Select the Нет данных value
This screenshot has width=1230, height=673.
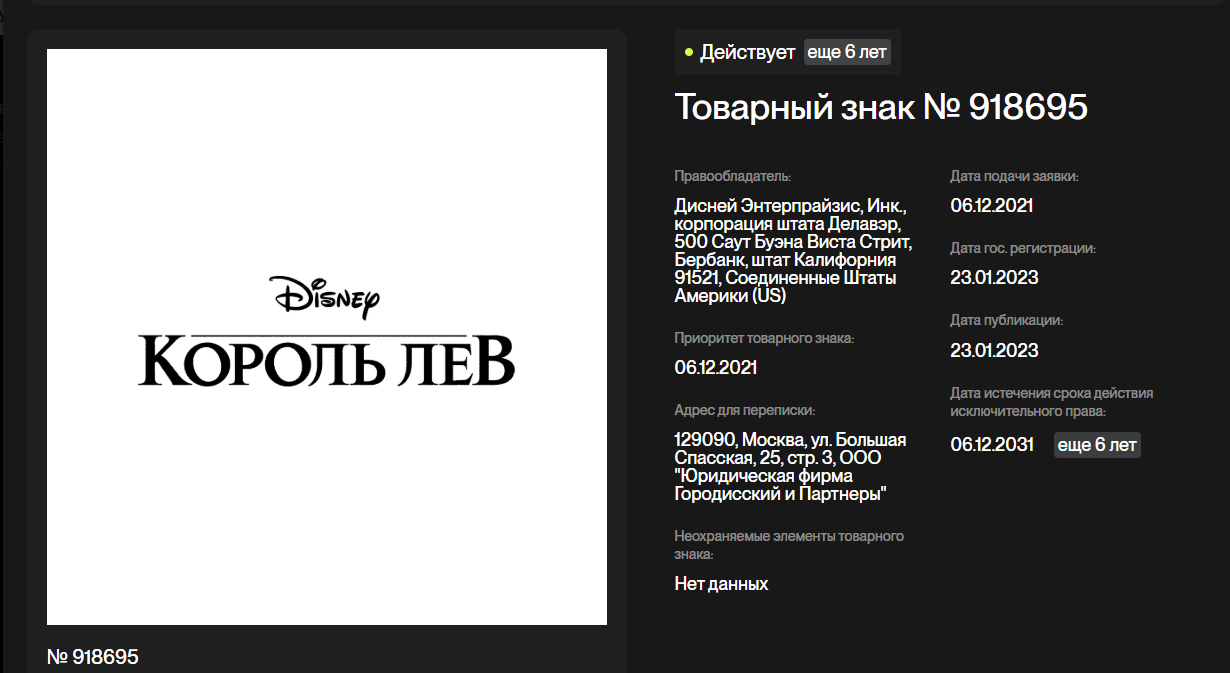(x=721, y=584)
